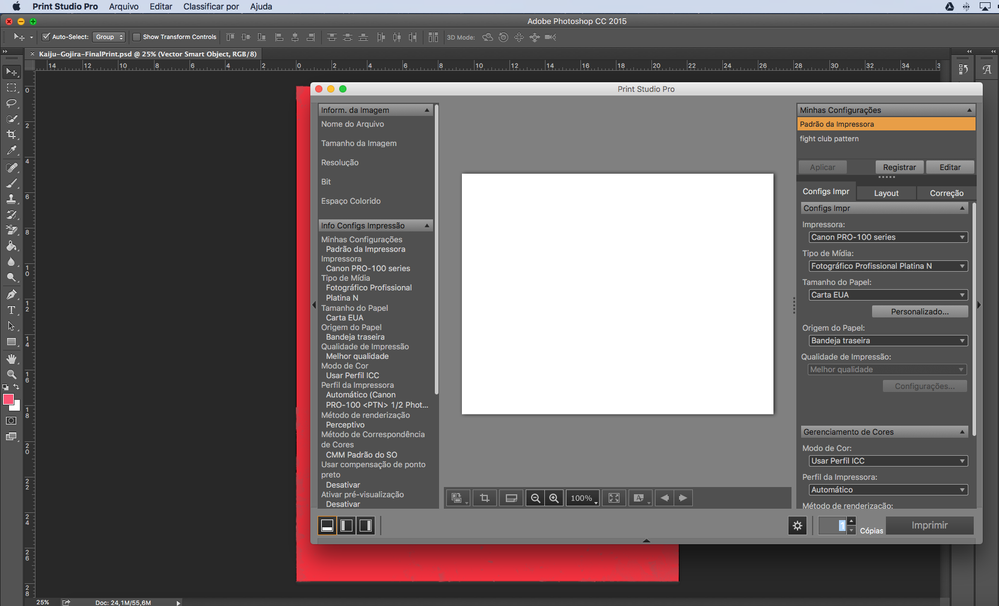Viewport: 999px width, 606px height.
Task: Click the Personalizado... button
Action: tap(919, 312)
